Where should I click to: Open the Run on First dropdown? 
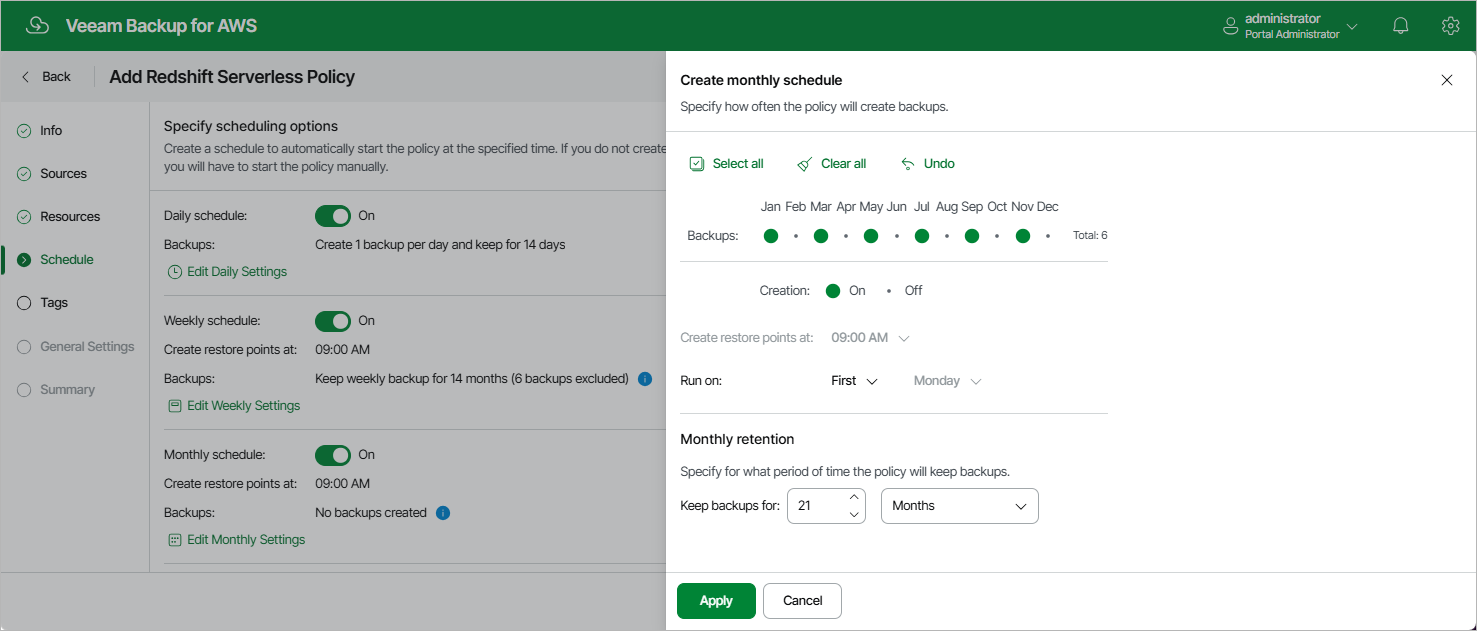(854, 381)
